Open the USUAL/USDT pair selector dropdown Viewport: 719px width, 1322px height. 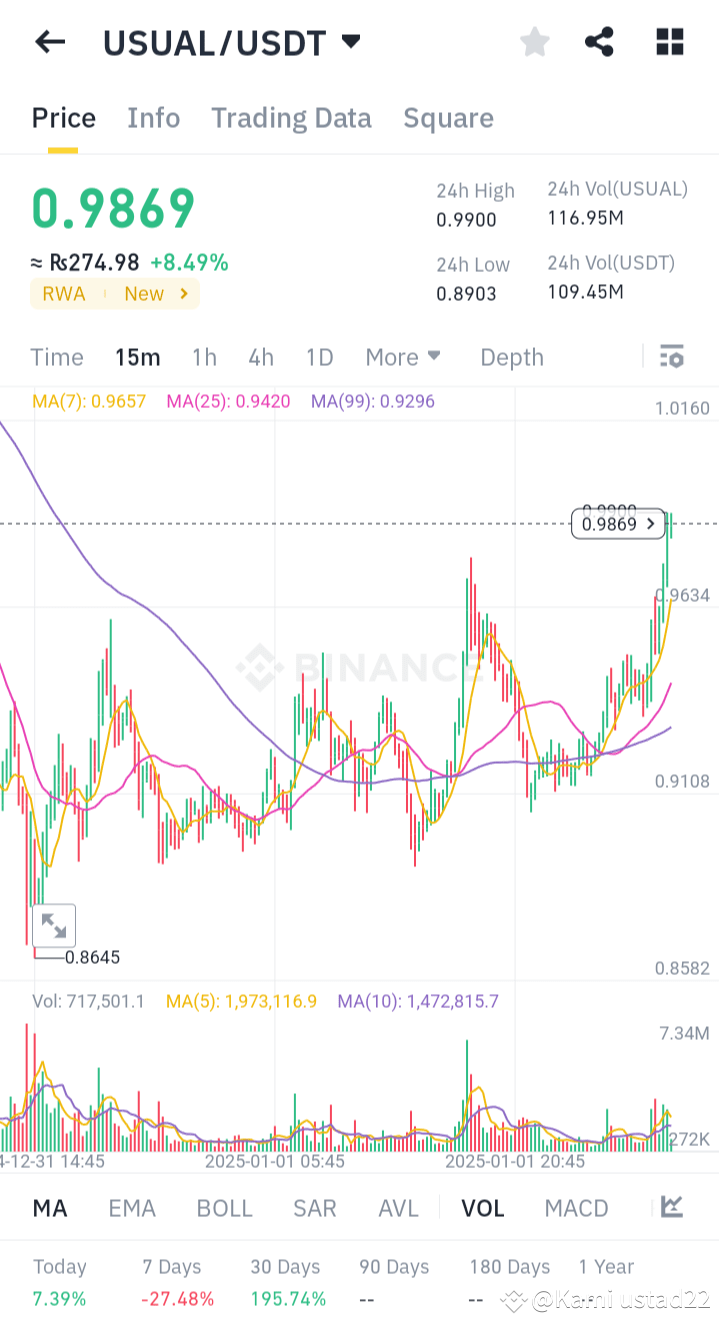(233, 41)
